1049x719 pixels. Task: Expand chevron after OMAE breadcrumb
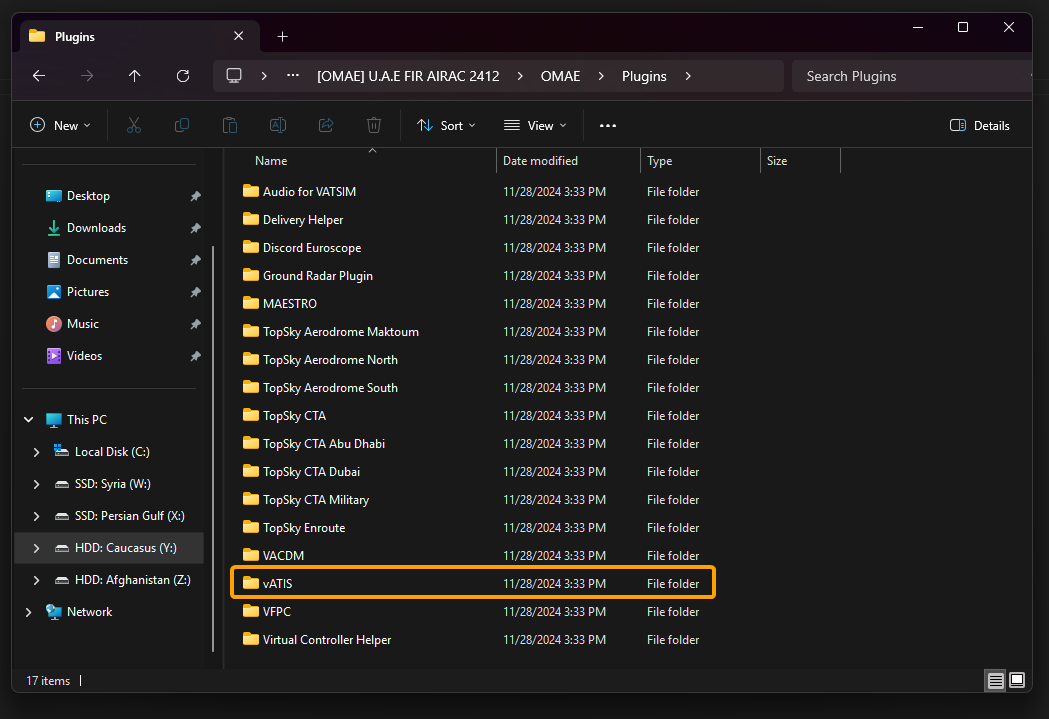coord(601,76)
